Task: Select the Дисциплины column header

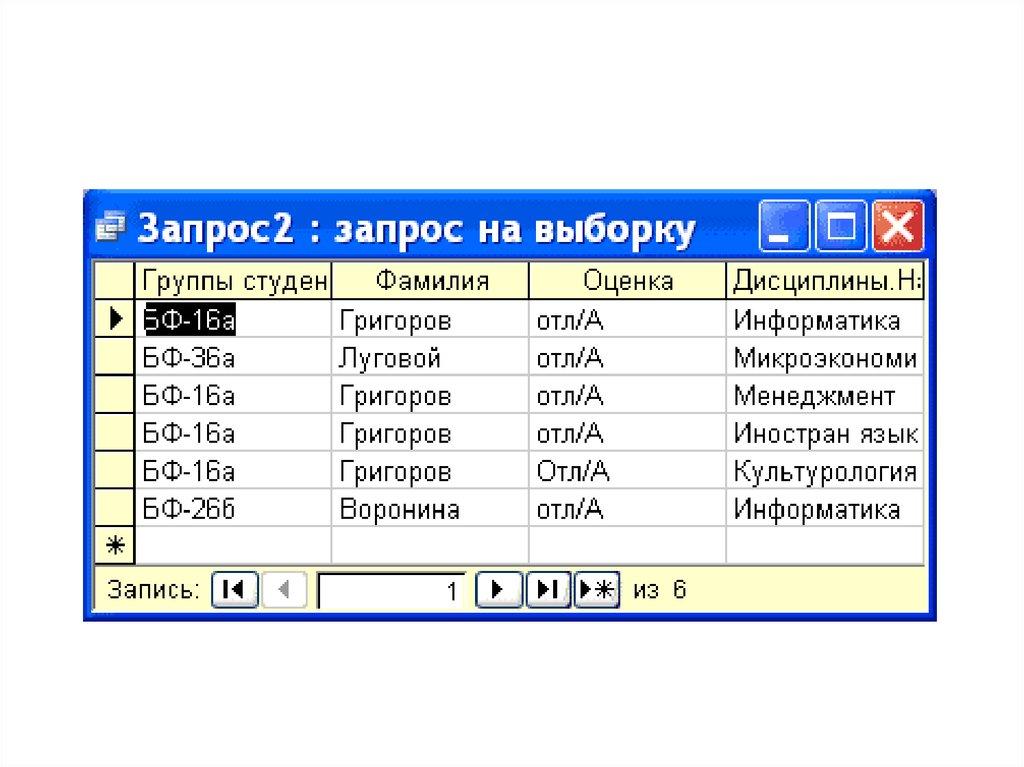Action: point(825,281)
